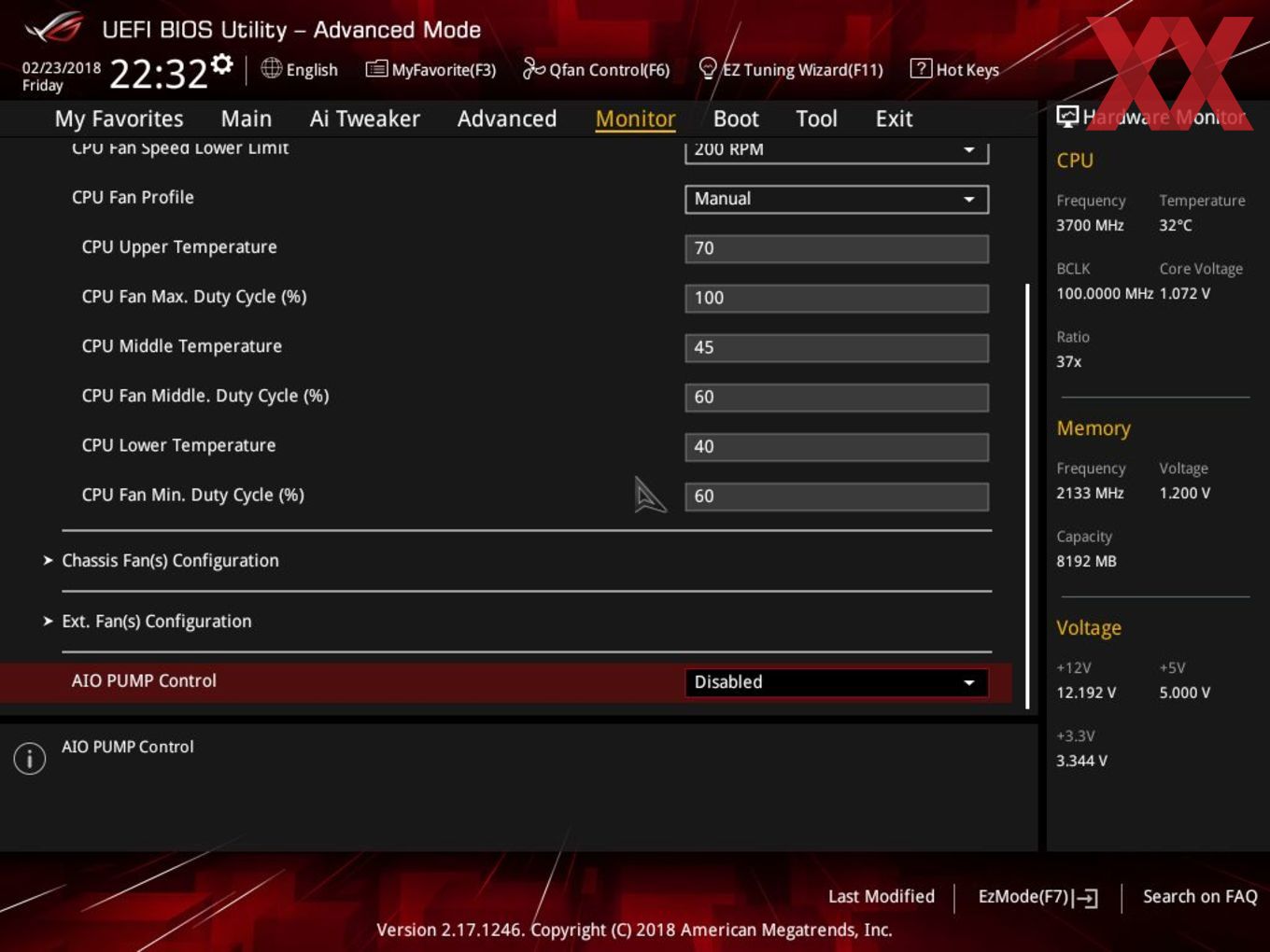This screenshot has width=1270, height=952.
Task: Open Qfan Control(F6)
Action: [596, 69]
